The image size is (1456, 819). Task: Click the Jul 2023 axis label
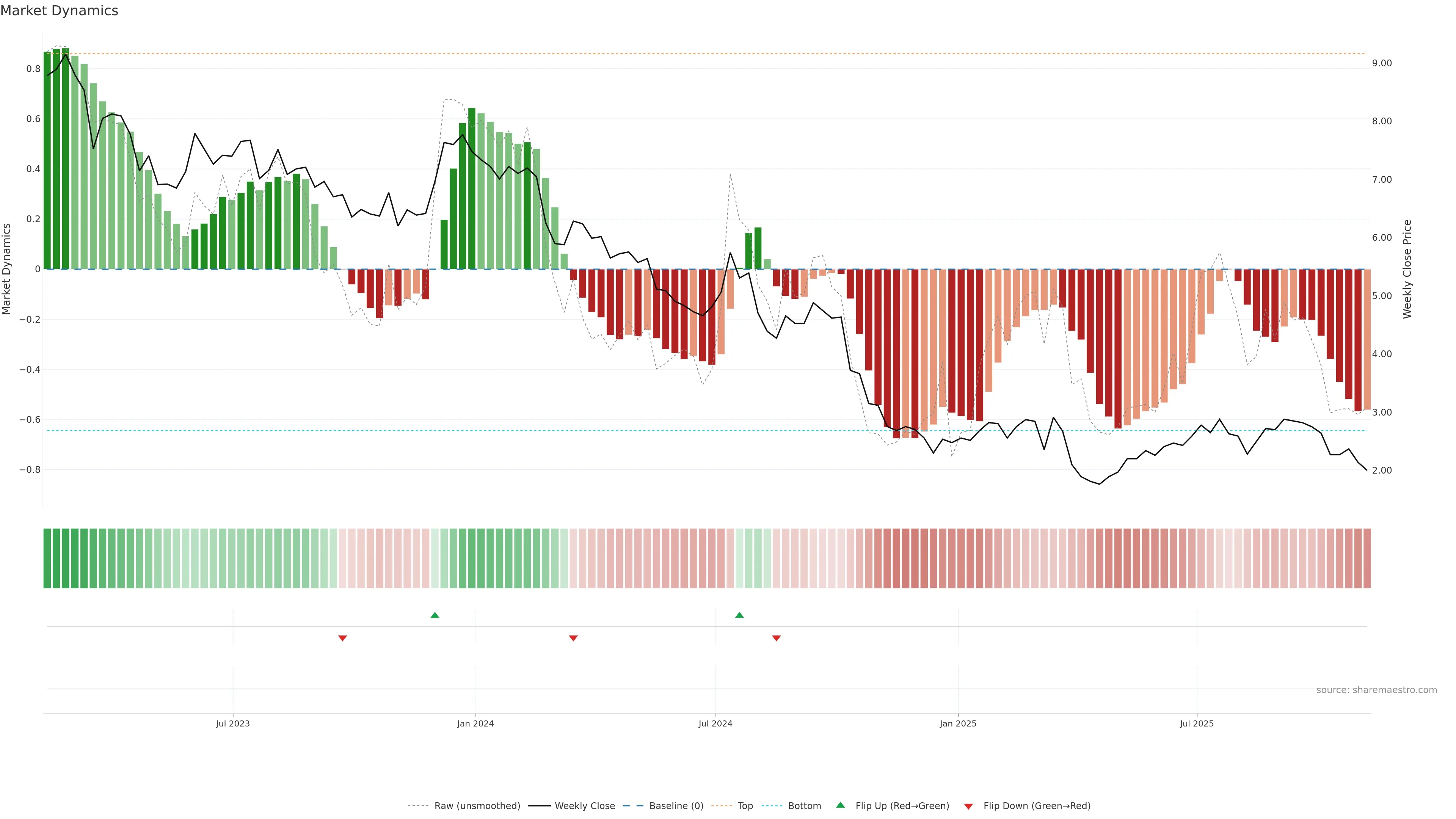[x=232, y=723]
